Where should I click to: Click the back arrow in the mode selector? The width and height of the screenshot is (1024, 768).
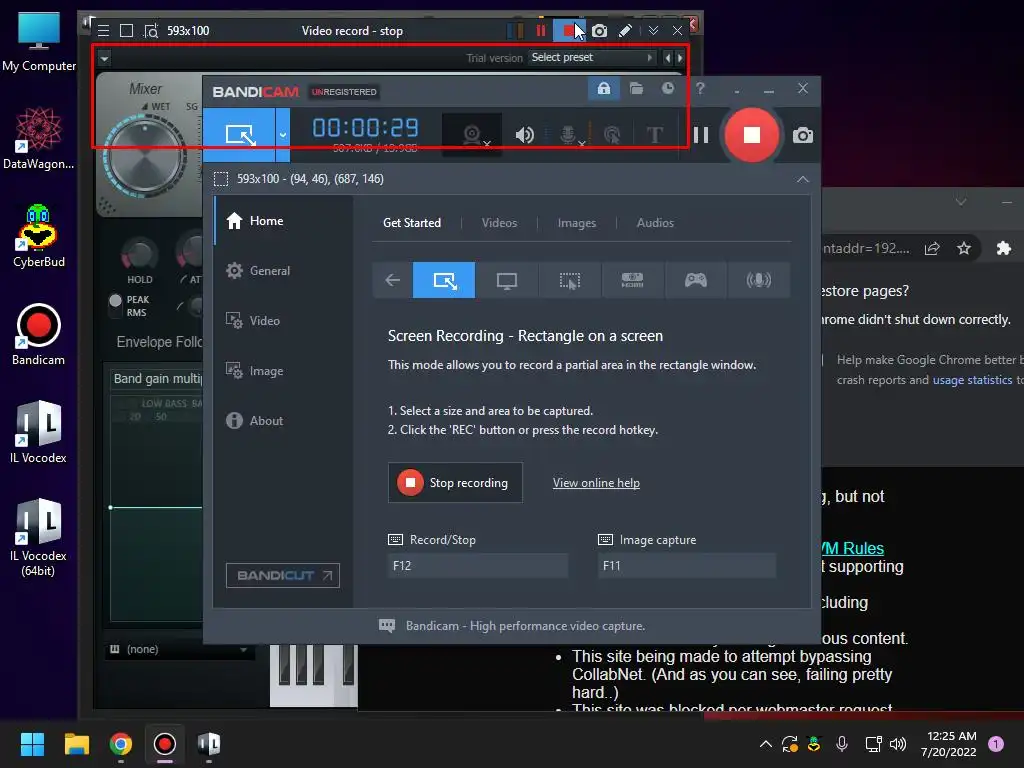pyautogui.click(x=392, y=280)
